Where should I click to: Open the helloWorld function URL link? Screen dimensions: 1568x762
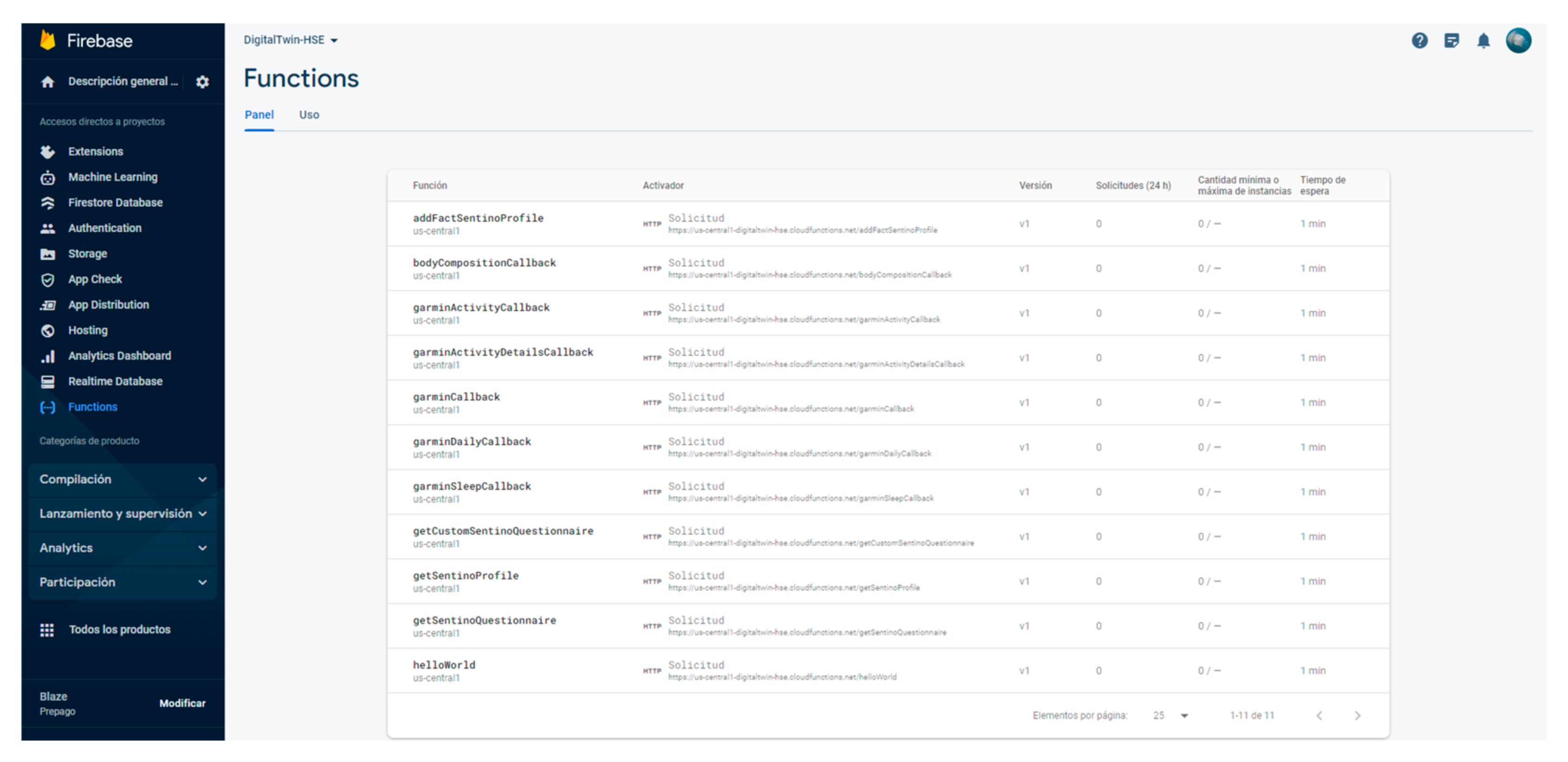pos(782,677)
